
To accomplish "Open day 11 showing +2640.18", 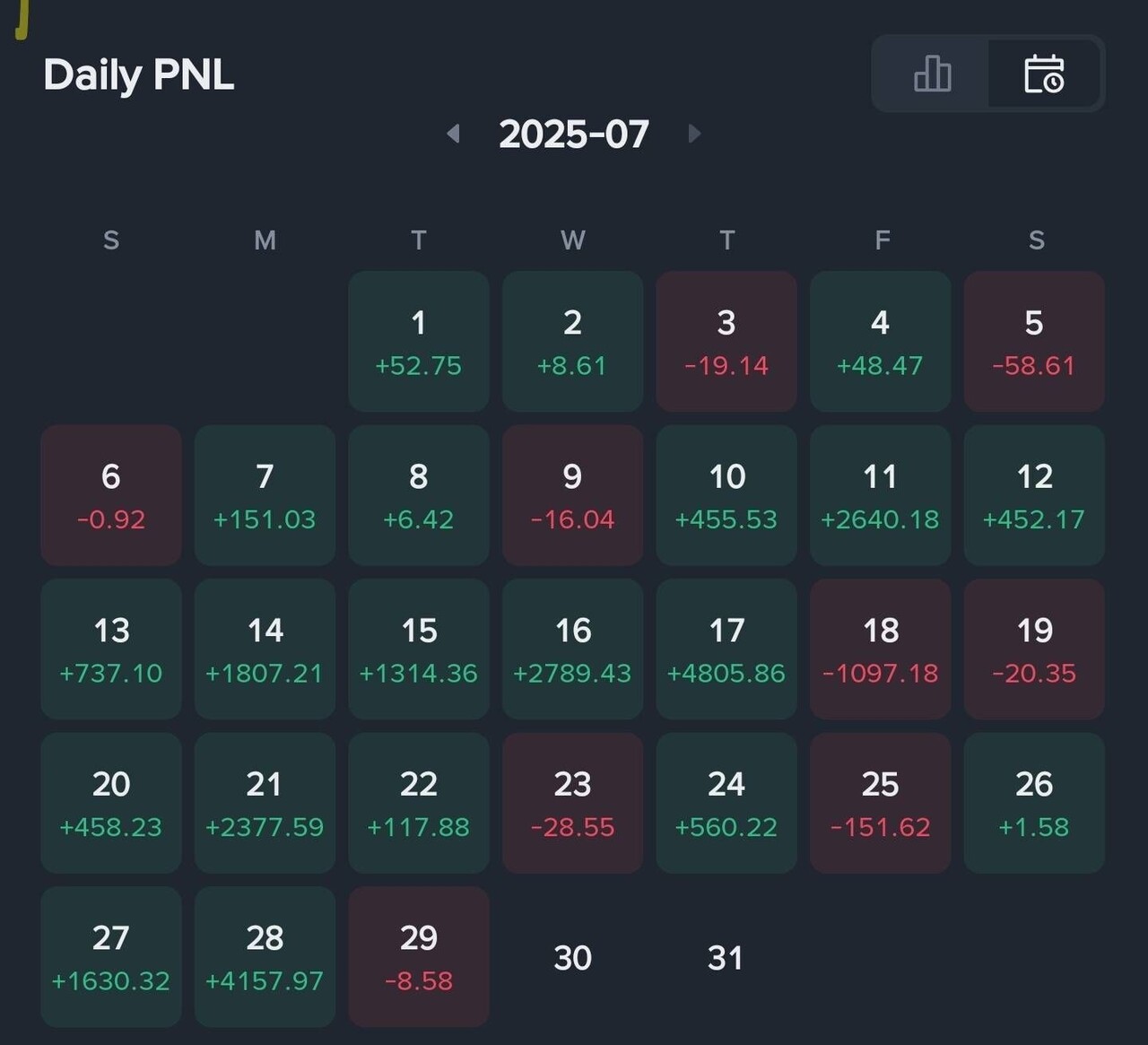I will 880,495.
